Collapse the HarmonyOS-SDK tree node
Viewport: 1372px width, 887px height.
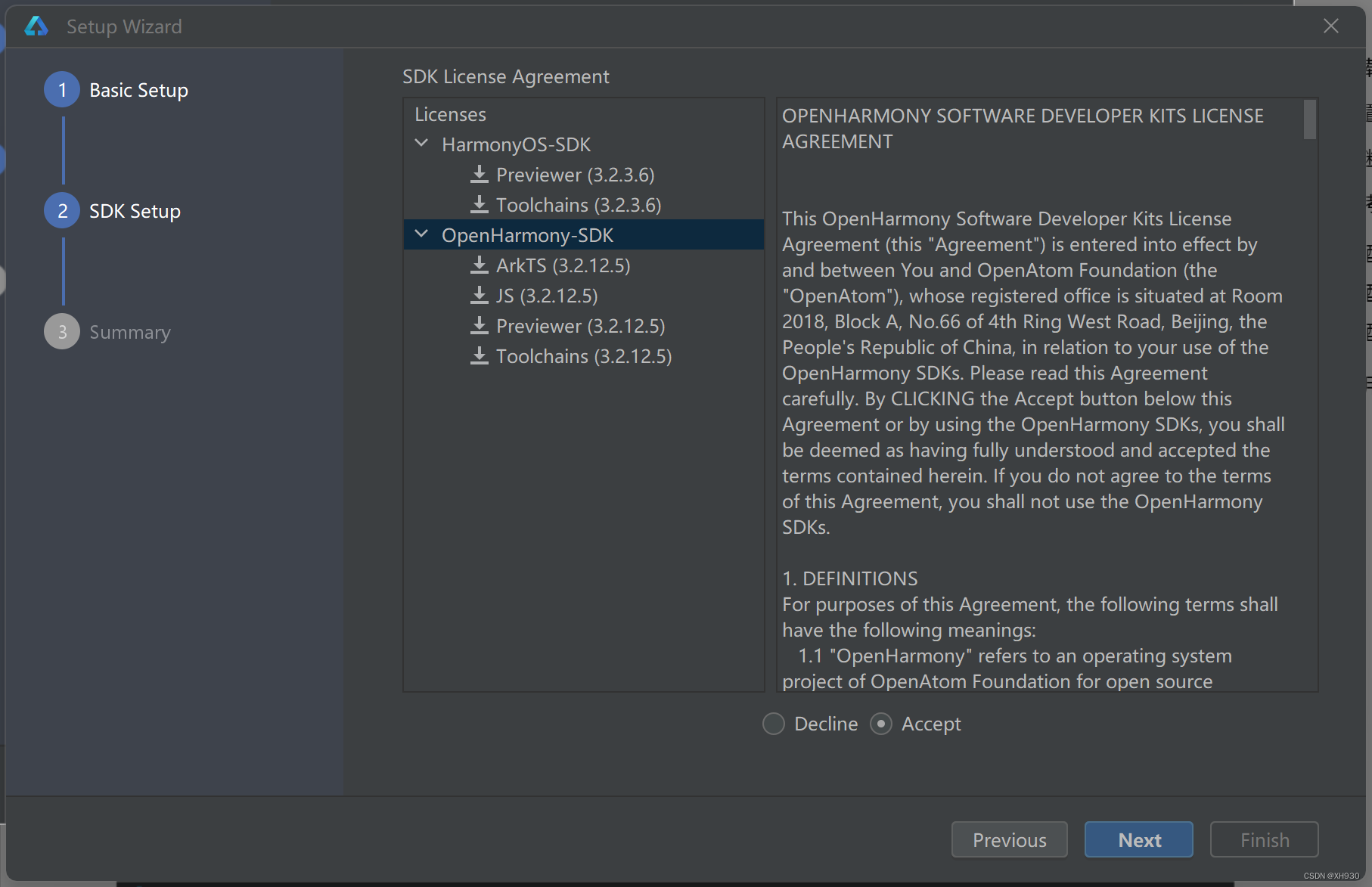point(422,144)
